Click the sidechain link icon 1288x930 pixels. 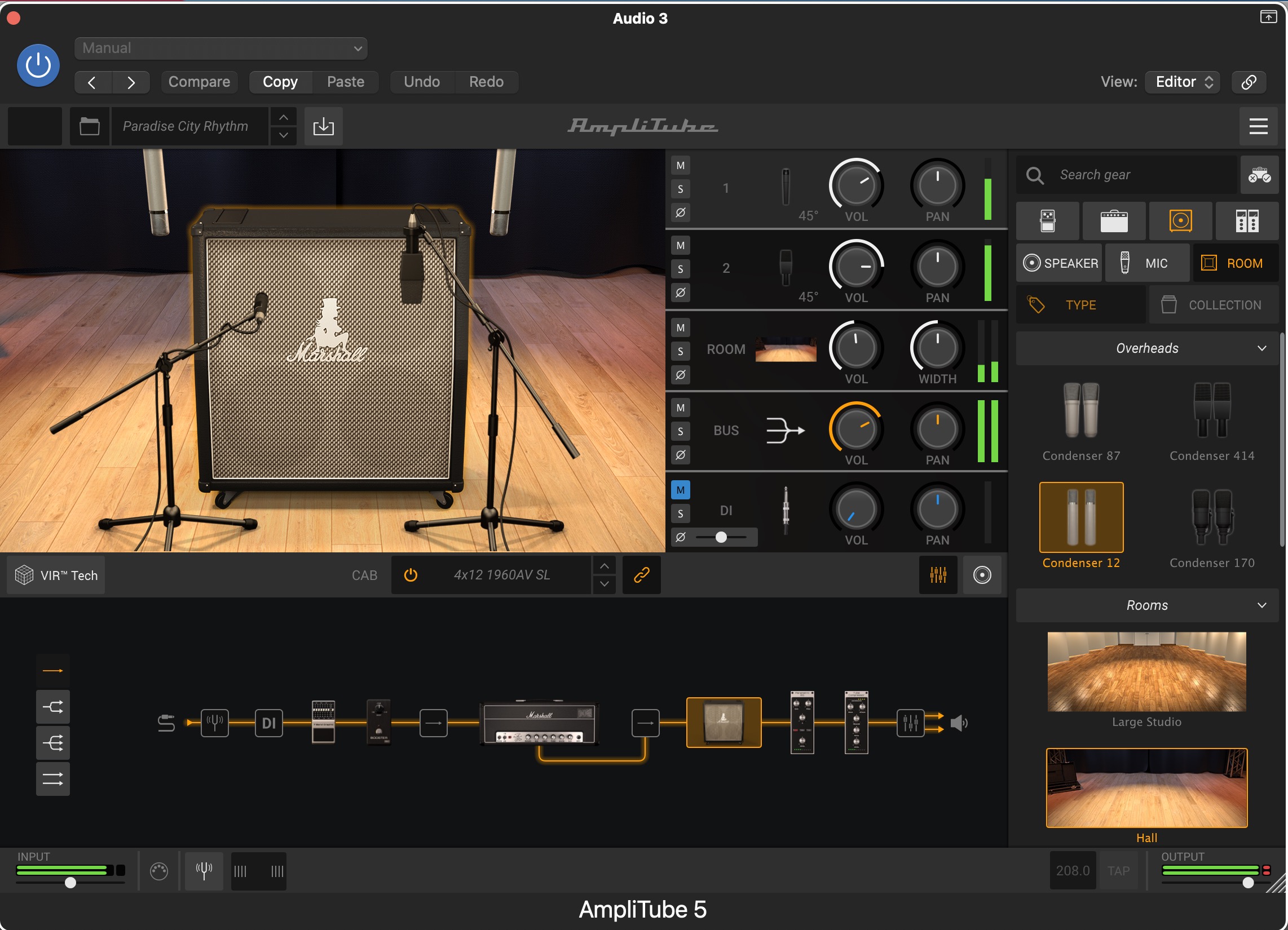click(1249, 82)
